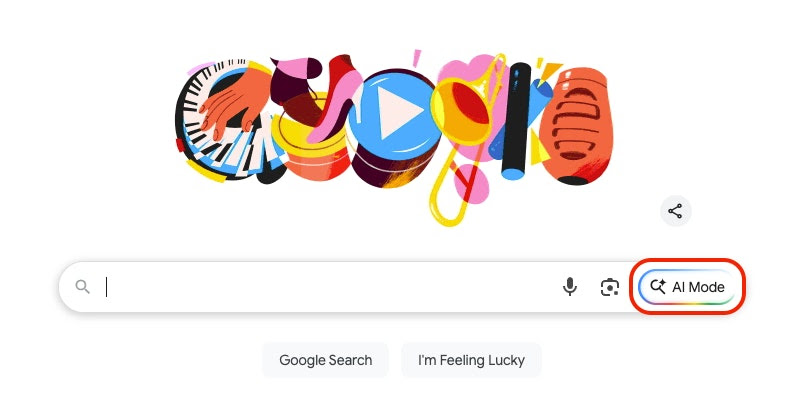
Task: Open AI Mode from search bar
Action: [688, 287]
